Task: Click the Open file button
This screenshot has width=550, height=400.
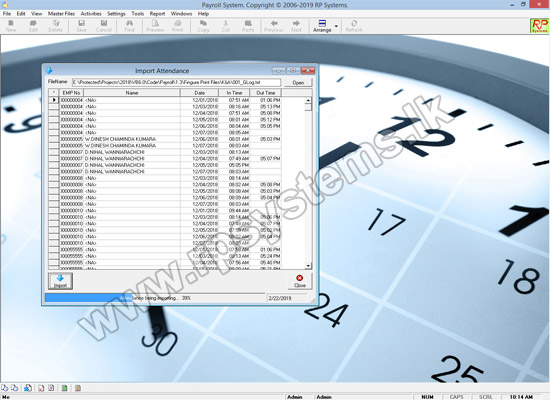Action: (x=298, y=83)
